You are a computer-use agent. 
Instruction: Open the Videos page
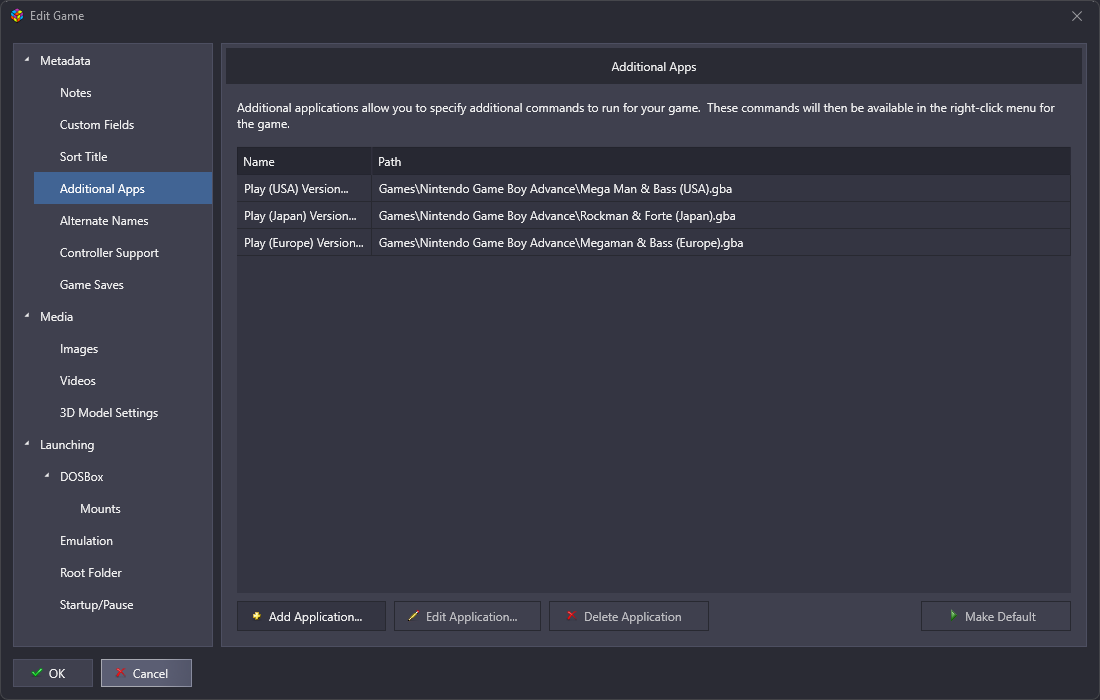click(77, 381)
